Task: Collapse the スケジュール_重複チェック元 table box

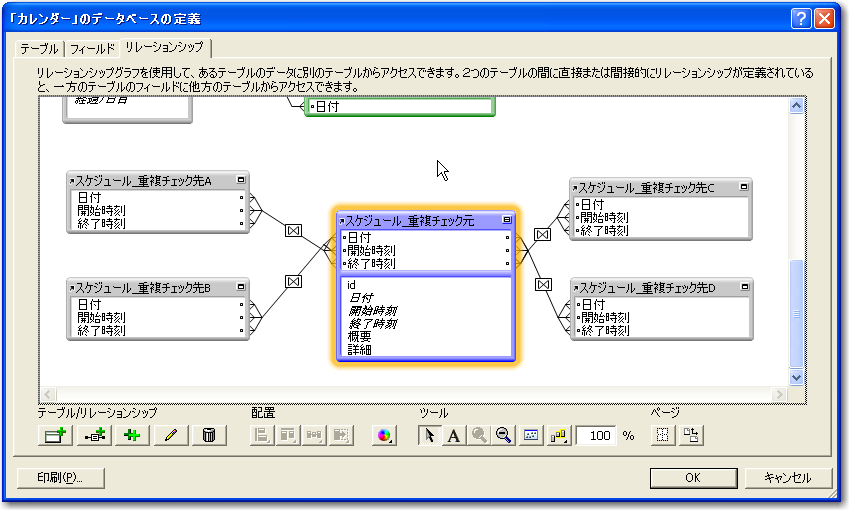Action: (507, 220)
